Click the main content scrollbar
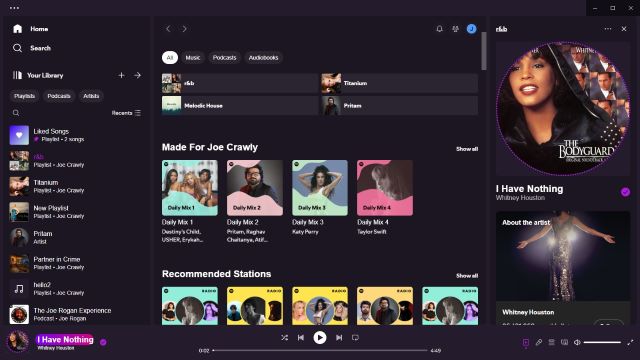The width and height of the screenshot is (640, 360). tap(484, 51)
